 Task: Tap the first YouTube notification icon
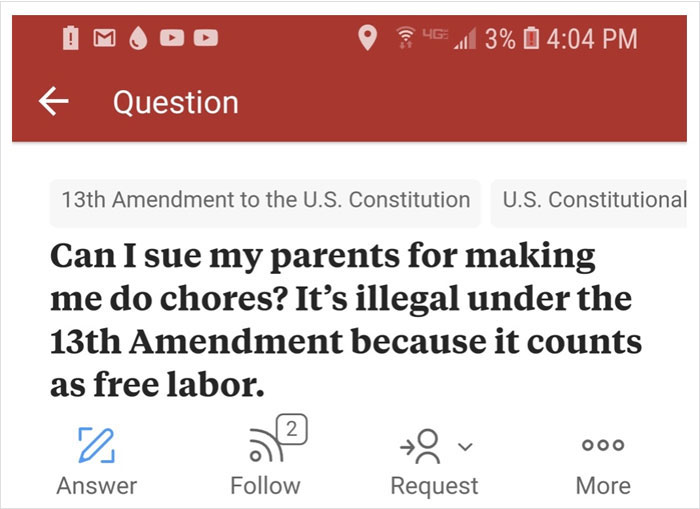pyautogui.click(x=172, y=38)
